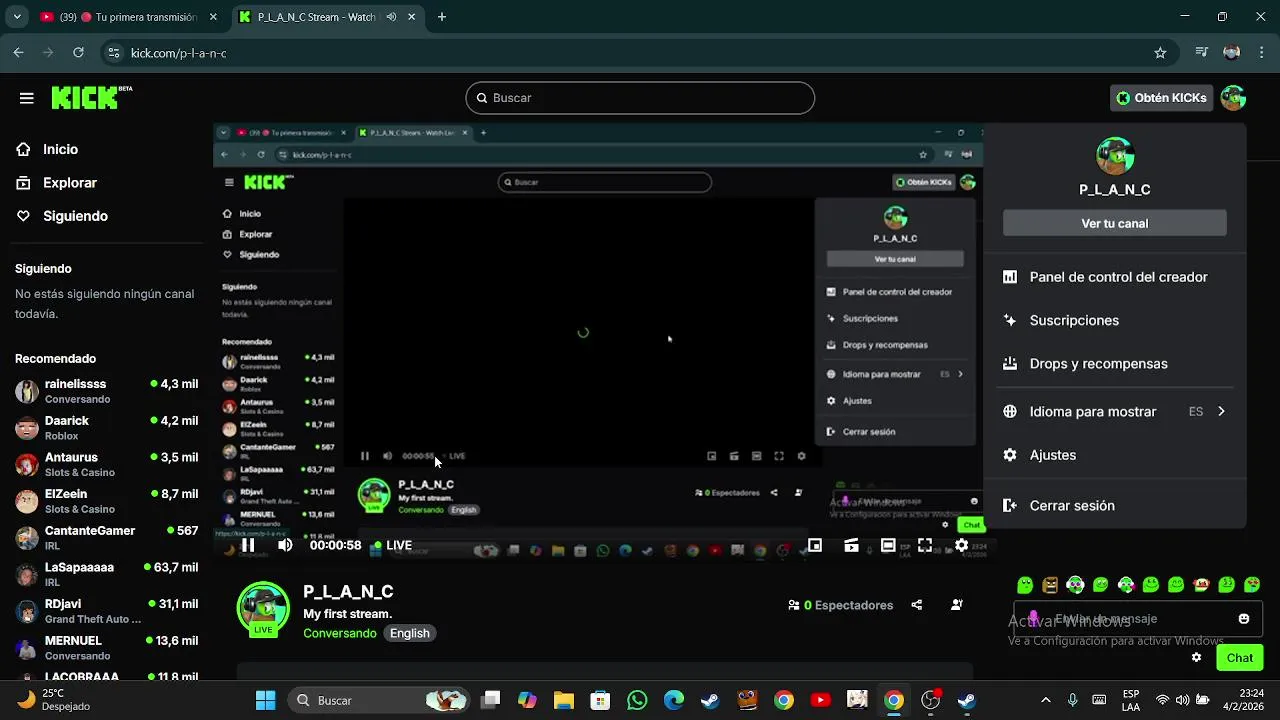Click the address bar URL
Screen dimensions: 1280x720
pos(179,53)
